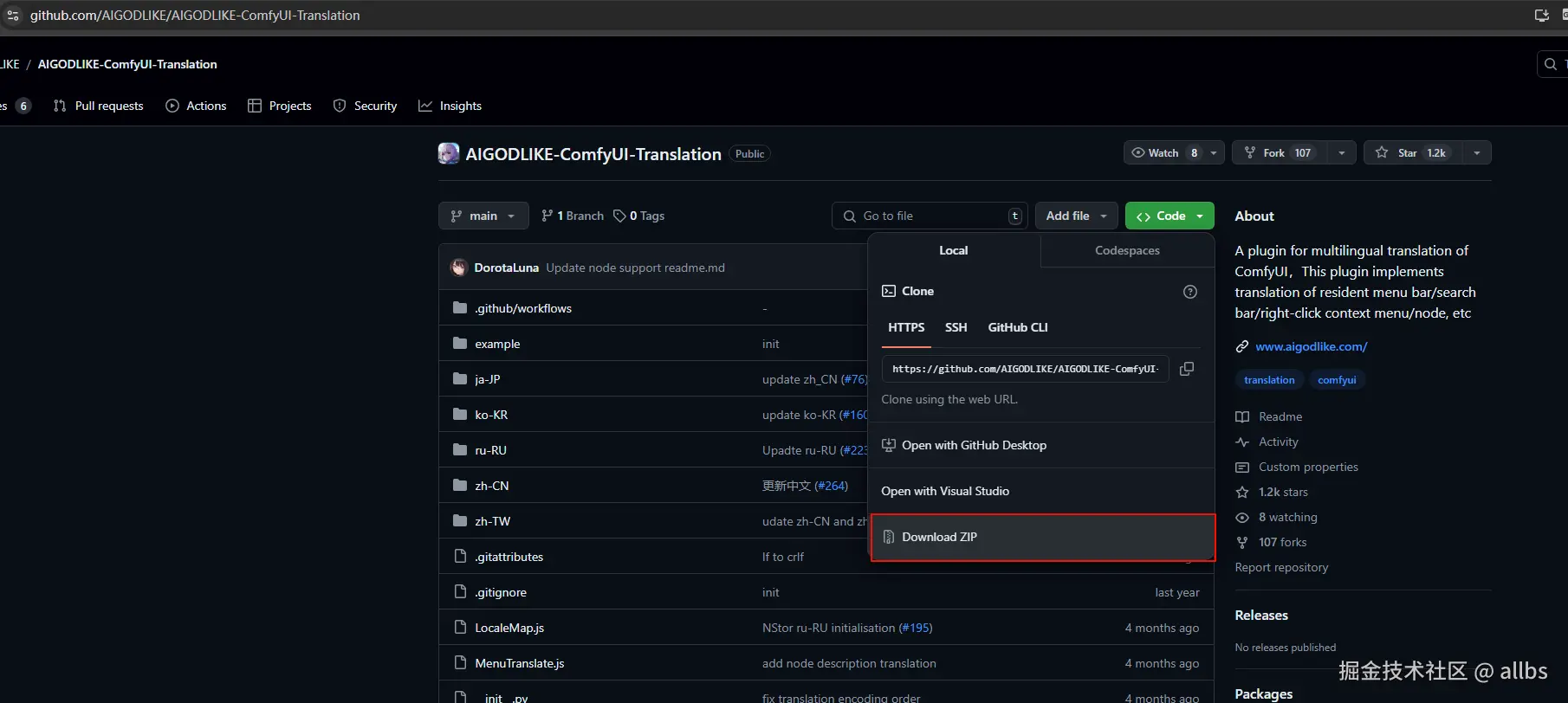This screenshot has width=1568, height=703.
Task: Click breadcrumb AIGODLIKE-ComfyUI-Translation at top
Action: click(x=127, y=64)
